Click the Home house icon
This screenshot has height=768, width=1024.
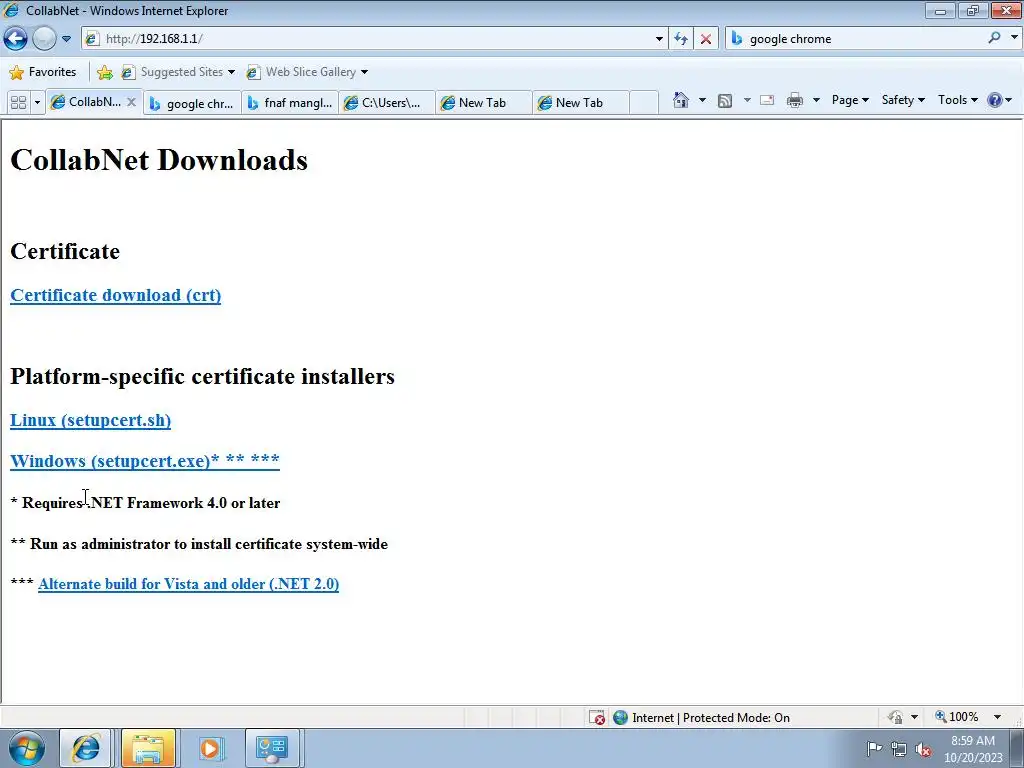click(x=680, y=100)
